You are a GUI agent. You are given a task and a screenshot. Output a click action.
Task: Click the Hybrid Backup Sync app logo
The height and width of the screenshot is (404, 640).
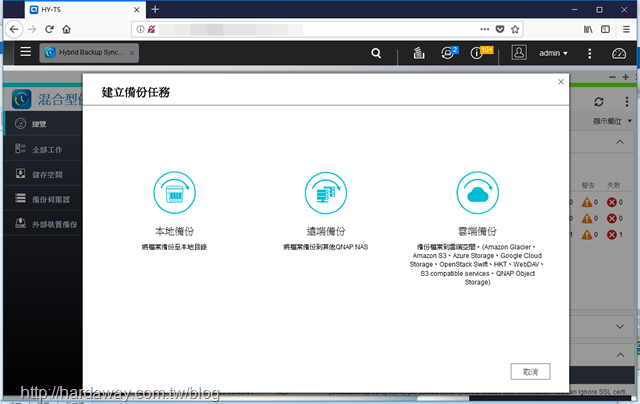tap(21, 99)
